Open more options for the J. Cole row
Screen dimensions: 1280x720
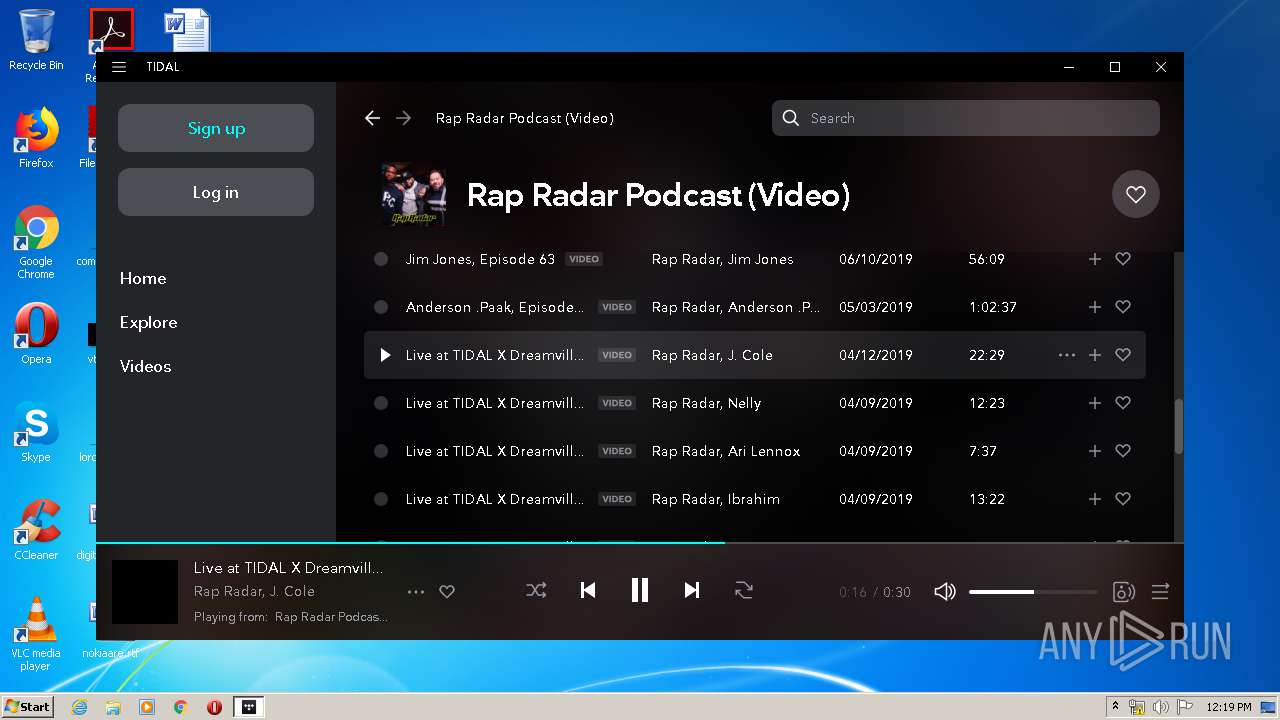coord(1067,355)
